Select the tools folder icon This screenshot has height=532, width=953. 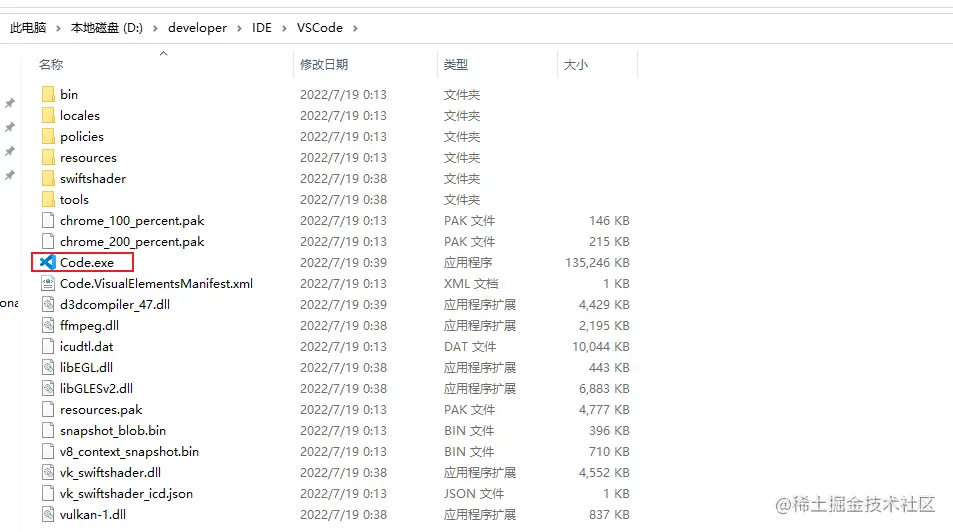point(48,199)
